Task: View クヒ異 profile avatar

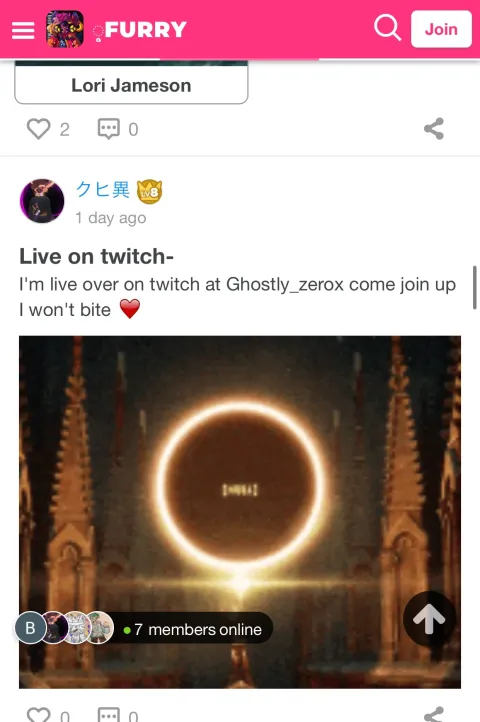Action: tap(42, 201)
